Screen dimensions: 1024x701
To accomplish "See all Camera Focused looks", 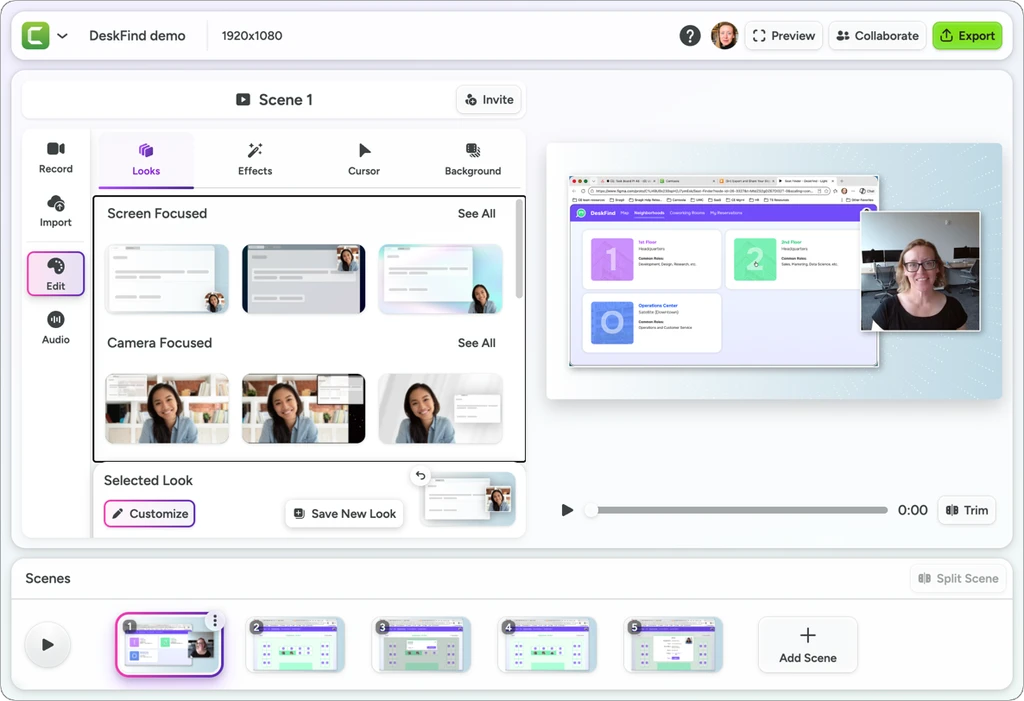I will 476,343.
